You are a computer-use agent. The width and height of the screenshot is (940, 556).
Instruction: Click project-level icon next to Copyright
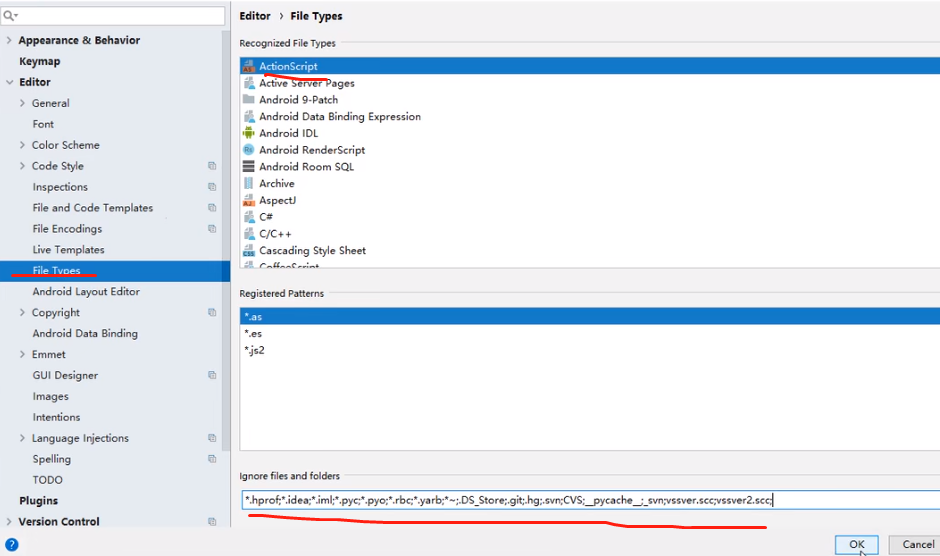coord(212,312)
